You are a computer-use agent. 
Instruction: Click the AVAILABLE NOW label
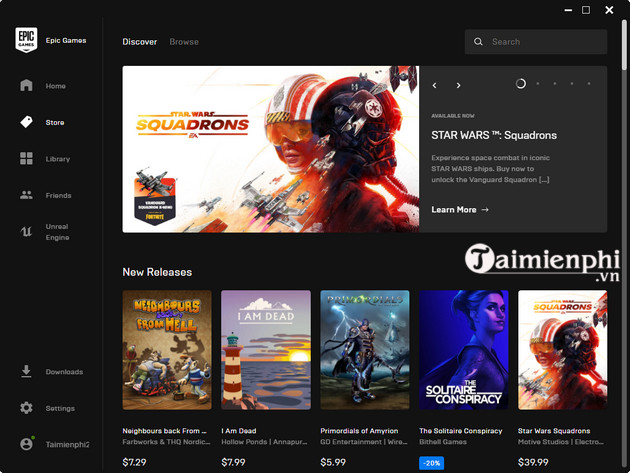point(453,116)
